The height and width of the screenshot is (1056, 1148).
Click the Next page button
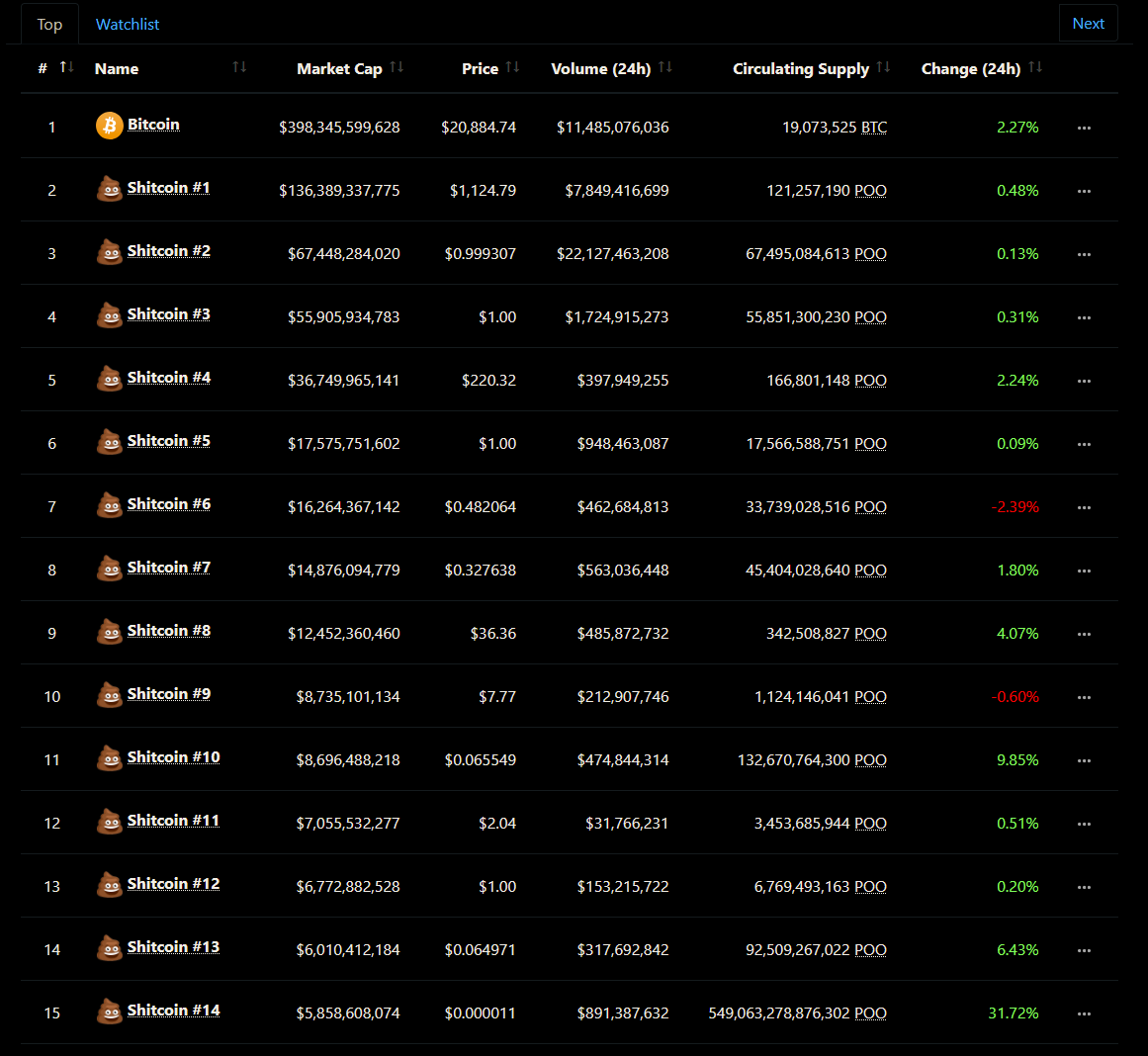pos(1088,23)
